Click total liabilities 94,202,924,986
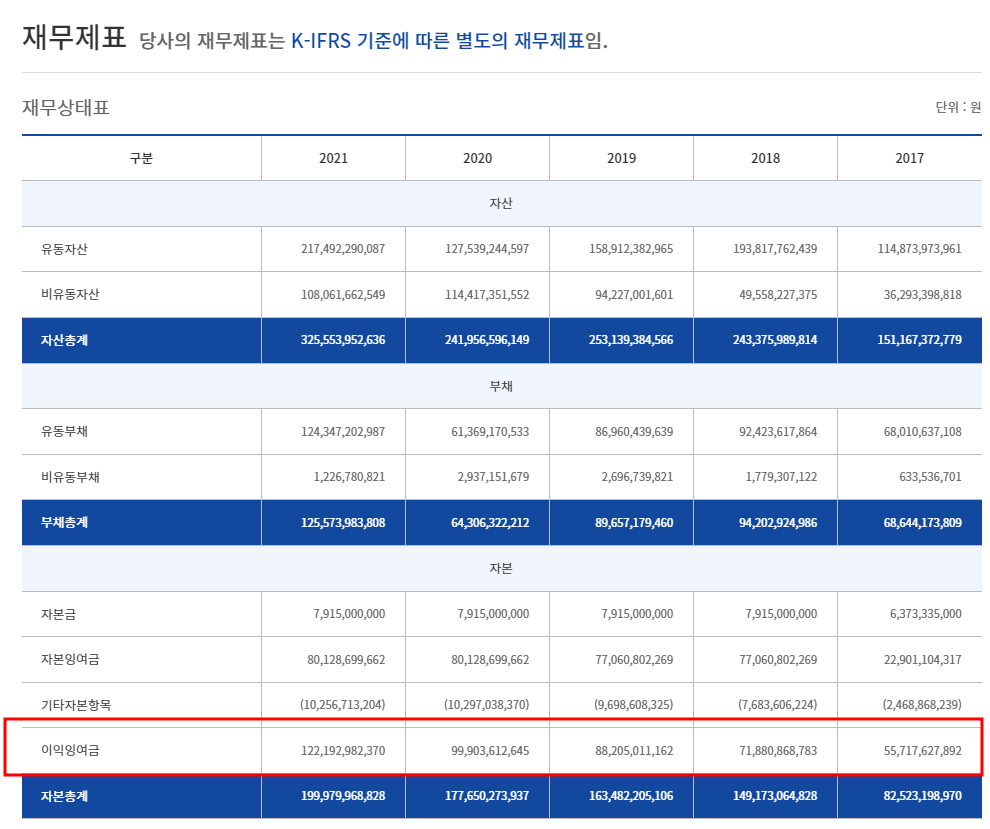990x829 pixels. (x=778, y=522)
